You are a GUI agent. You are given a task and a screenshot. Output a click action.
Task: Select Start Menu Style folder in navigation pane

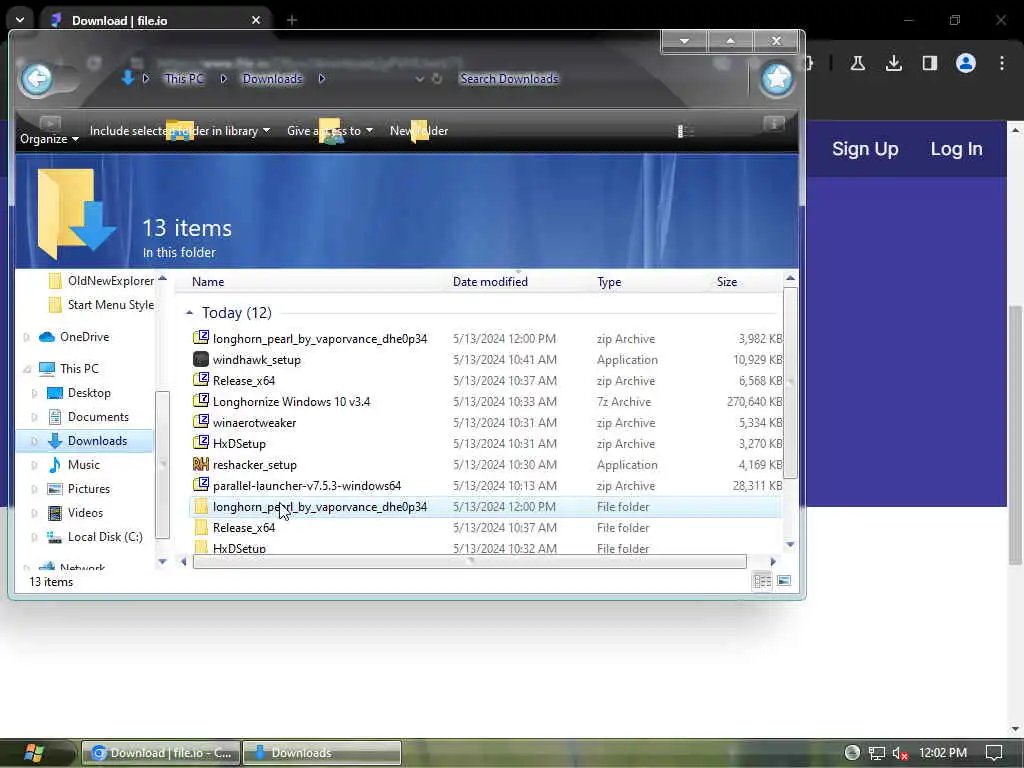[x=110, y=305]
